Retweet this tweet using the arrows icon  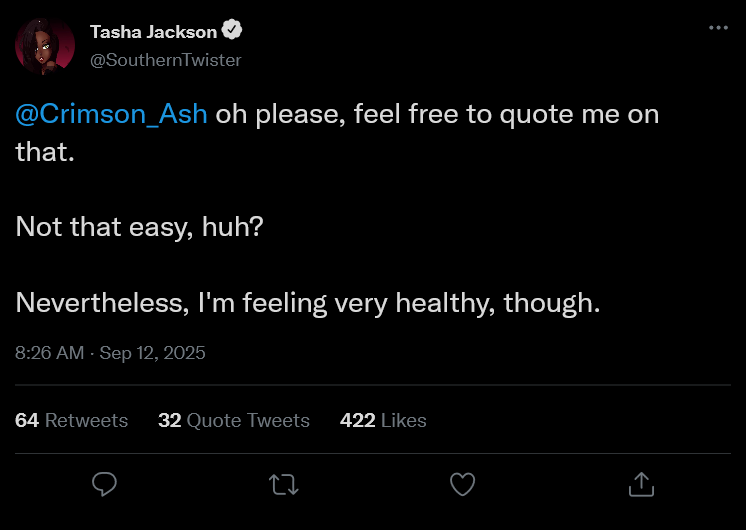click(x=284, y=485)
